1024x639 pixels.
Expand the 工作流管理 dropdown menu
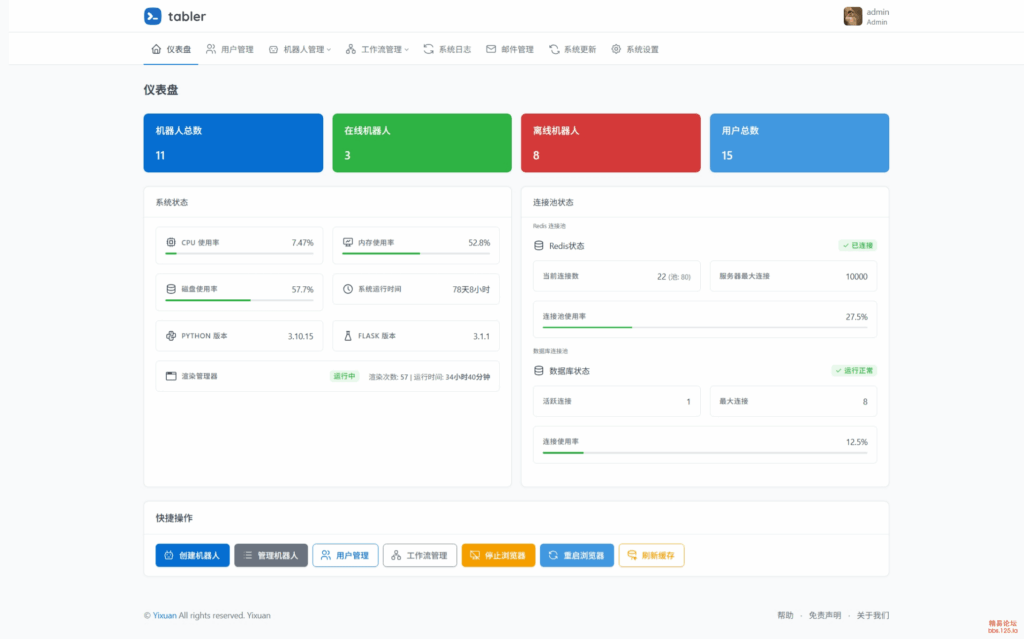[377, 49]
